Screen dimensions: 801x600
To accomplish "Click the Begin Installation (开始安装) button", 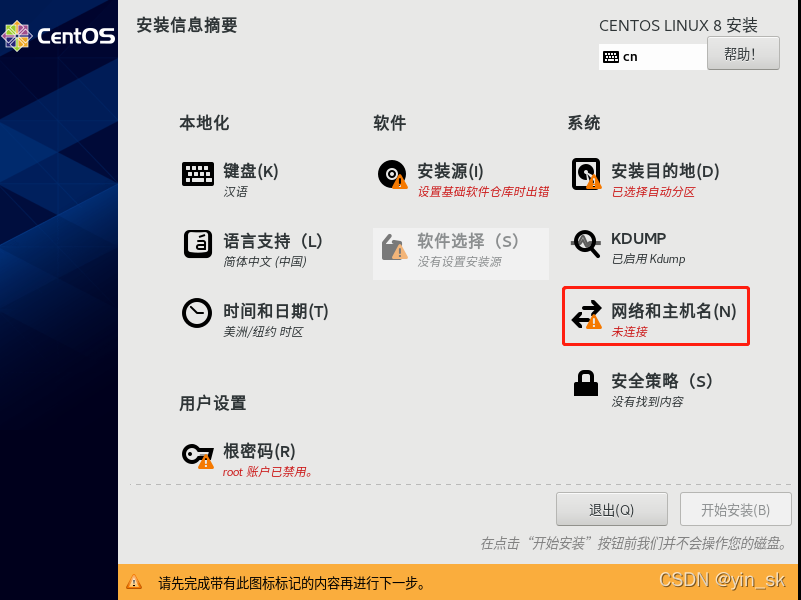I will [x=735, y=509].
